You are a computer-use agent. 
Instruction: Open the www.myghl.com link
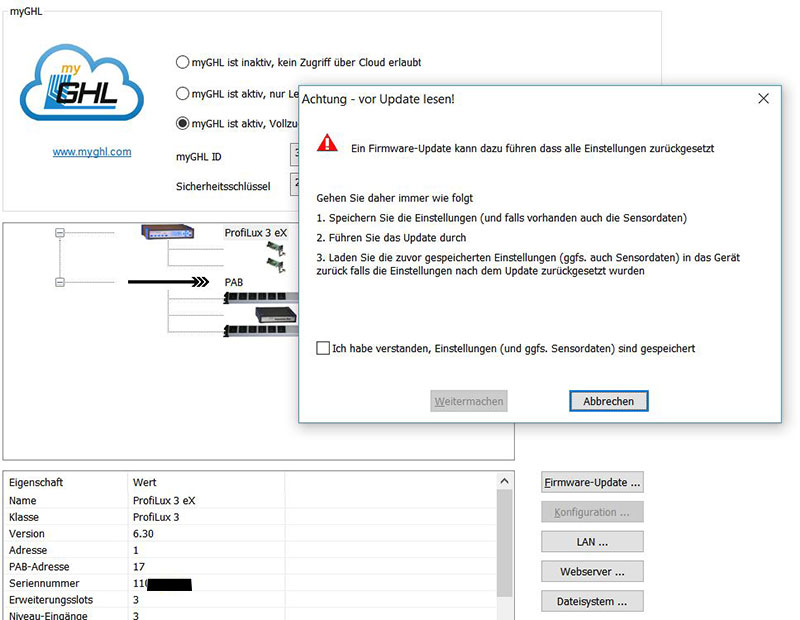[92, 152]
